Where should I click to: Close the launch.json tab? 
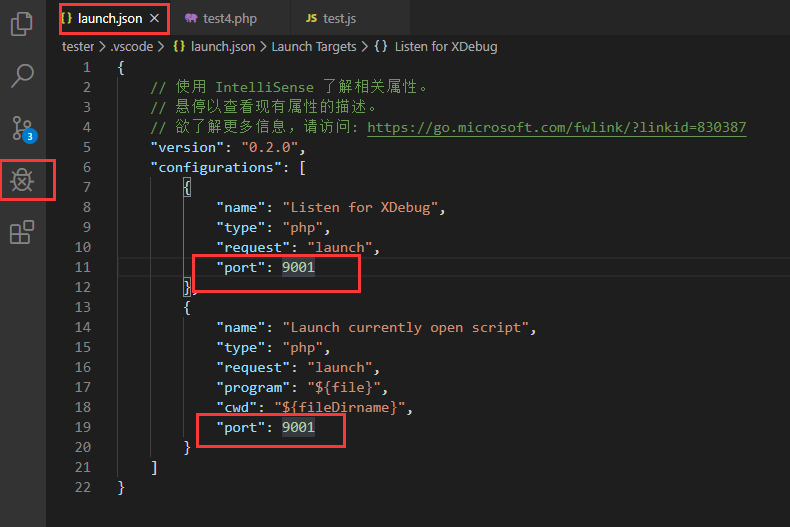click(155, 18)
